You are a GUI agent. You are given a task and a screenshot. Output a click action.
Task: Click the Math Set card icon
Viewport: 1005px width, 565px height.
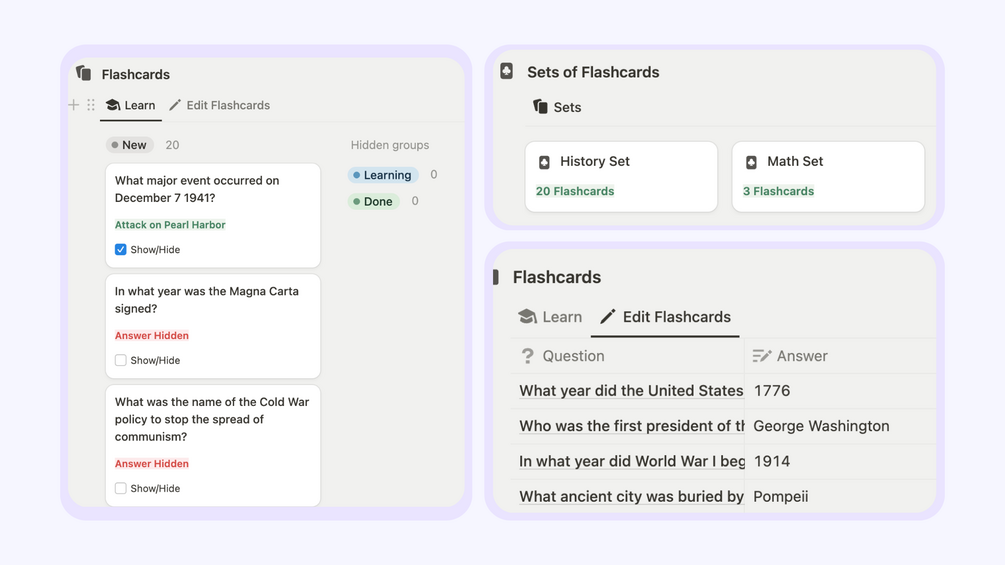pos(751,162)
